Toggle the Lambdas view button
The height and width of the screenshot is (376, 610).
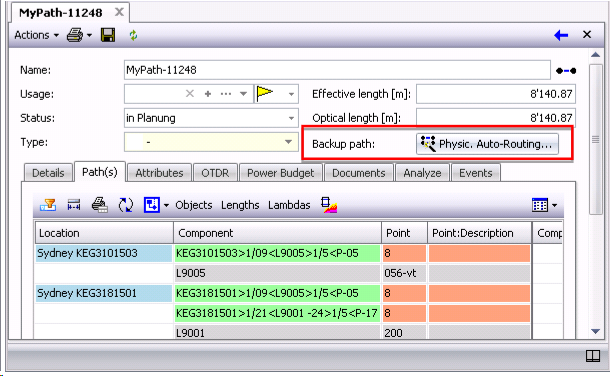click(289, 205)
